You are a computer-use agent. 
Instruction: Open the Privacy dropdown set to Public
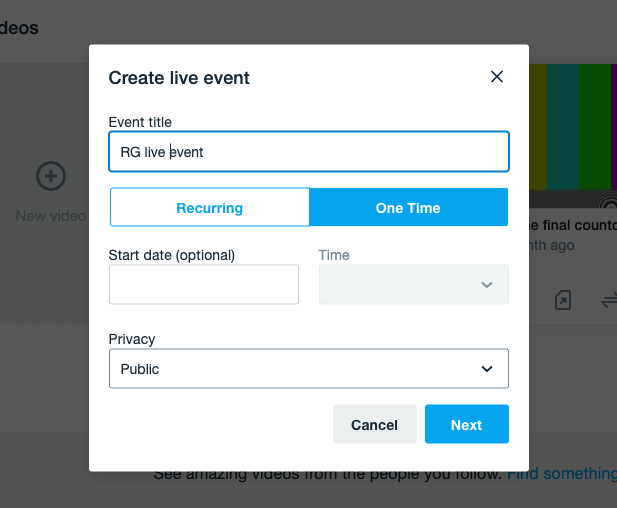(x=308, y=369)
